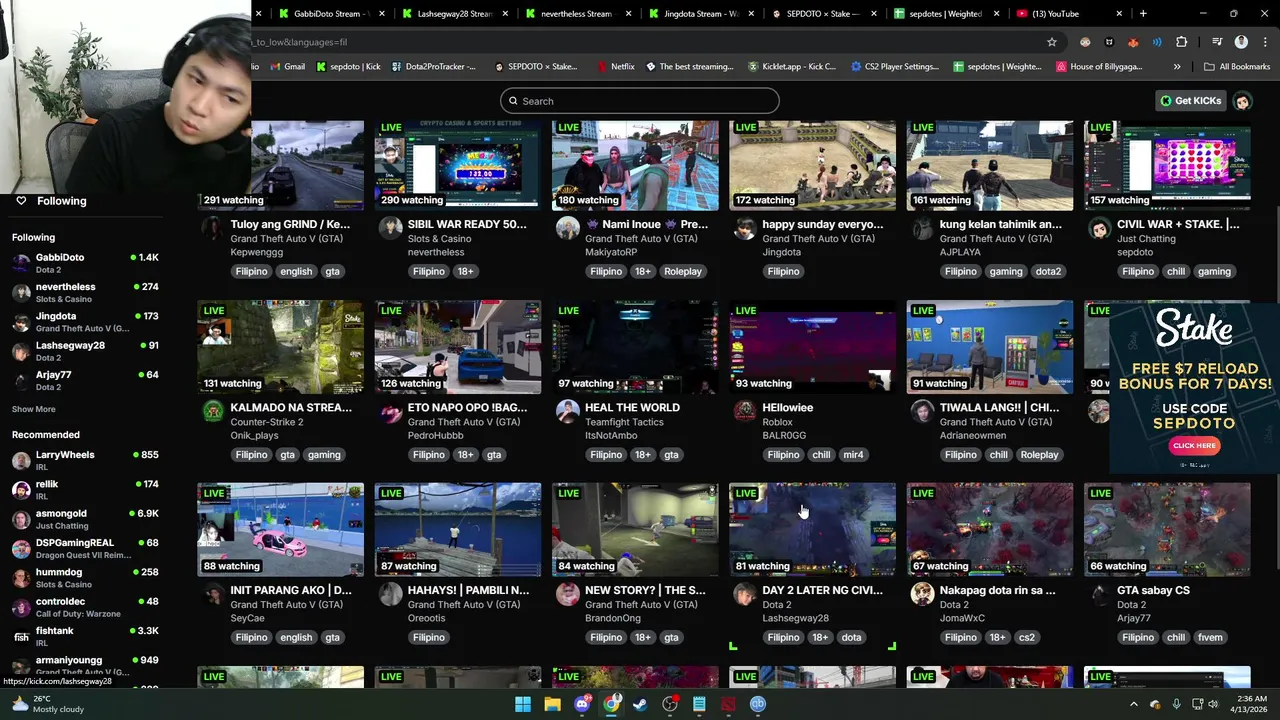The image size is (1280, 720).
Task: Open Steam from the taskbar
Action: click(640, 704)
